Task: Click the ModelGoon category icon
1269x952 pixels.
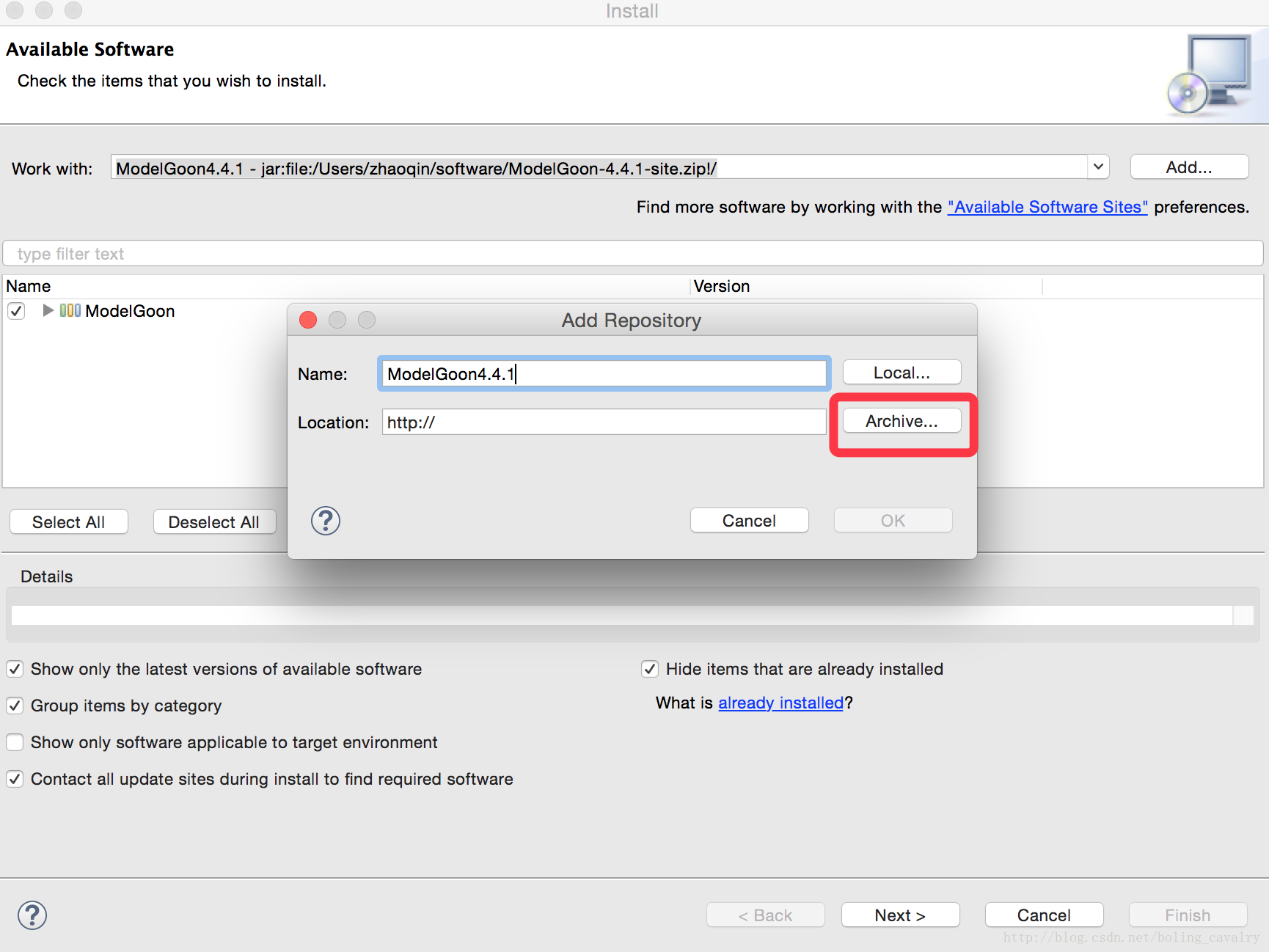Action: [70, 310]
